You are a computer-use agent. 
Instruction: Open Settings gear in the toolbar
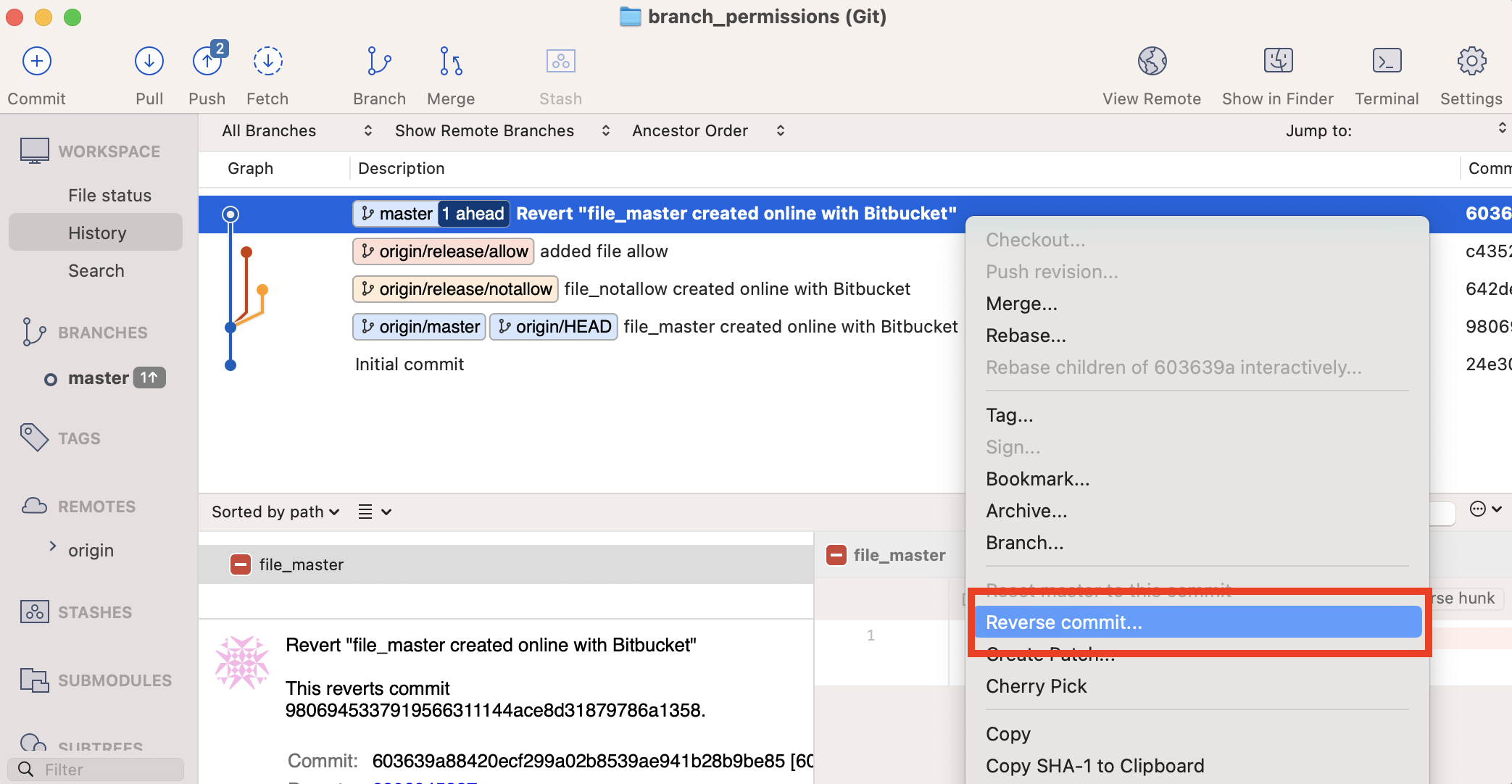1471,62
